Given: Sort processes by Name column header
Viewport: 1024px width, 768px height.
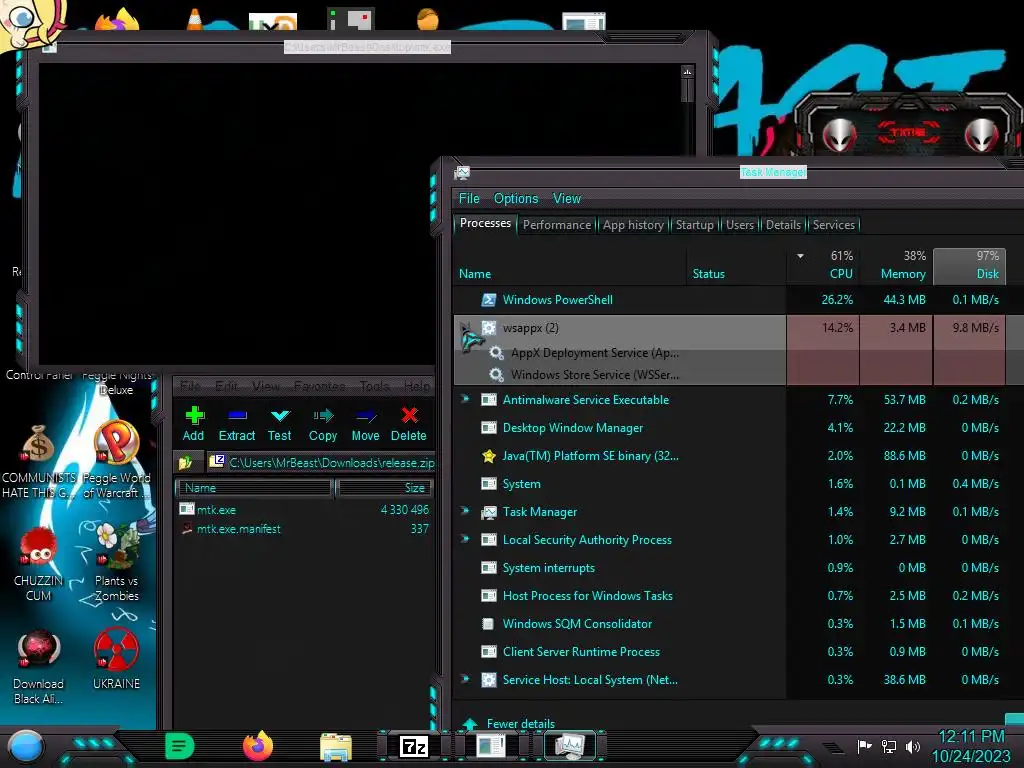Looking at the screenshot, I should point(475,274).
